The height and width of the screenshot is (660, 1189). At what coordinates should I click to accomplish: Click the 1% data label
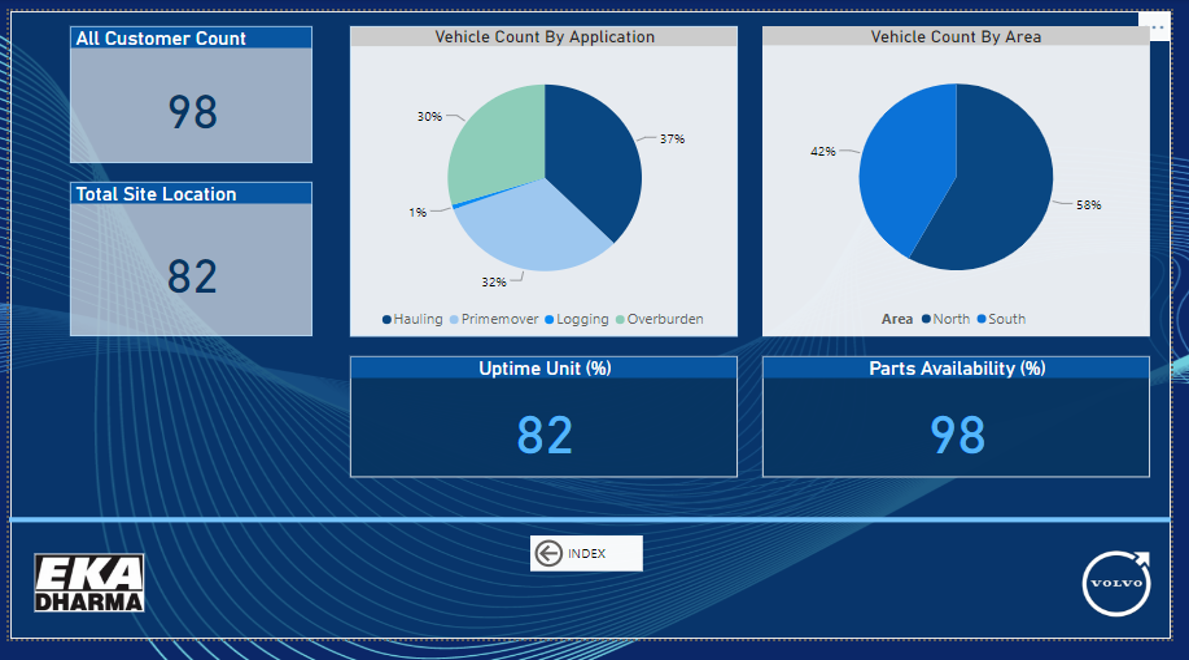click(418, 212)
